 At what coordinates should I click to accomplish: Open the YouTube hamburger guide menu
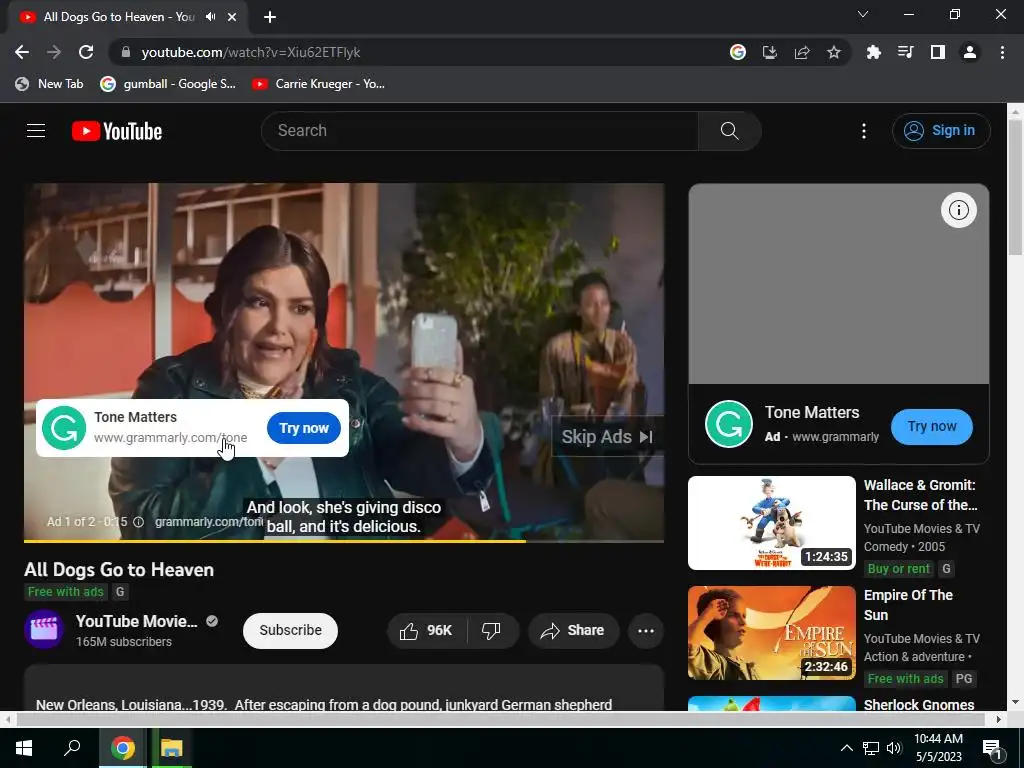coord(36,131)
